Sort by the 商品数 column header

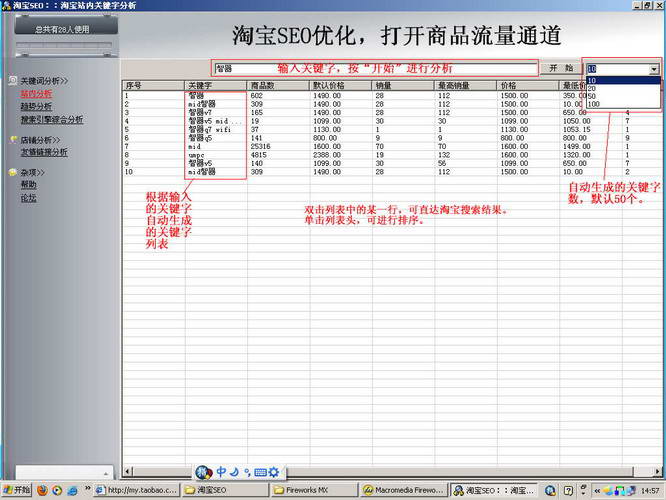(x=278, y=85)
